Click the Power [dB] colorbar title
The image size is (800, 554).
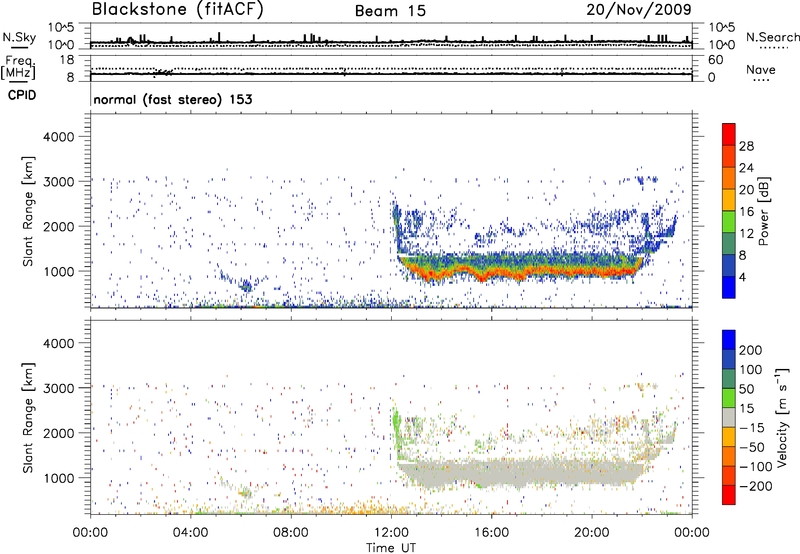[x=764, y=211]
